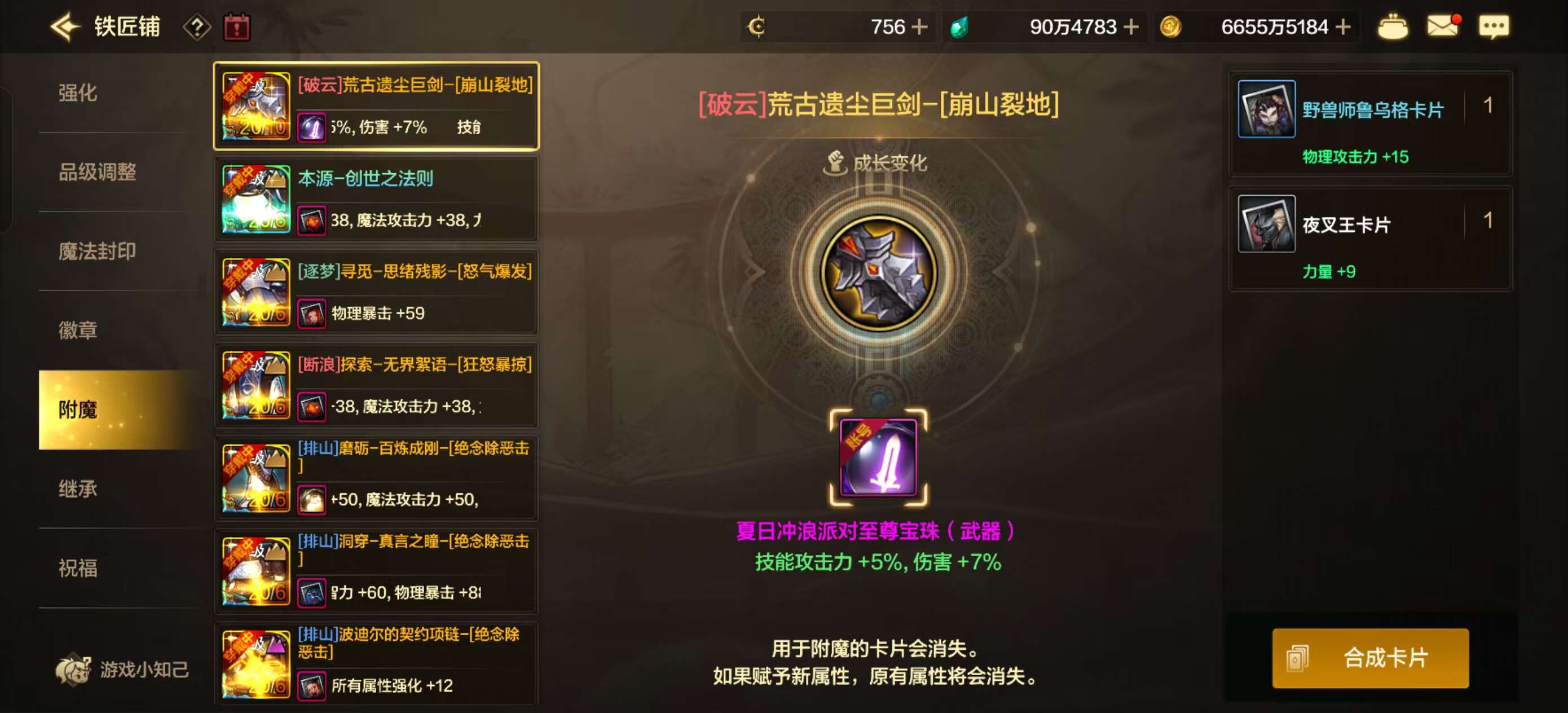The height and width of the screenshot is (713, 1568).
Task: Open the question mark help icon
Action: 197,28
